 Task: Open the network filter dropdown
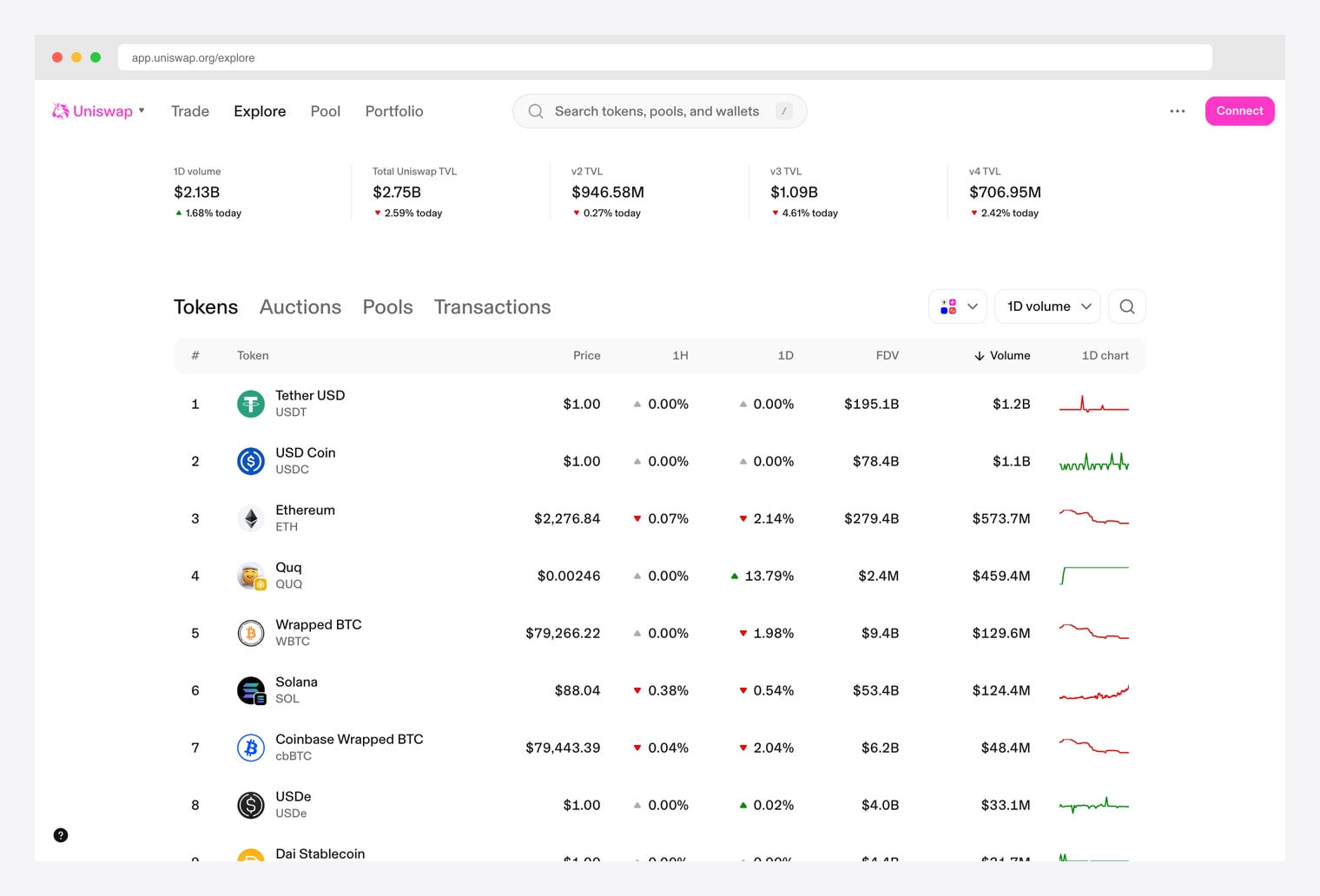958,306
